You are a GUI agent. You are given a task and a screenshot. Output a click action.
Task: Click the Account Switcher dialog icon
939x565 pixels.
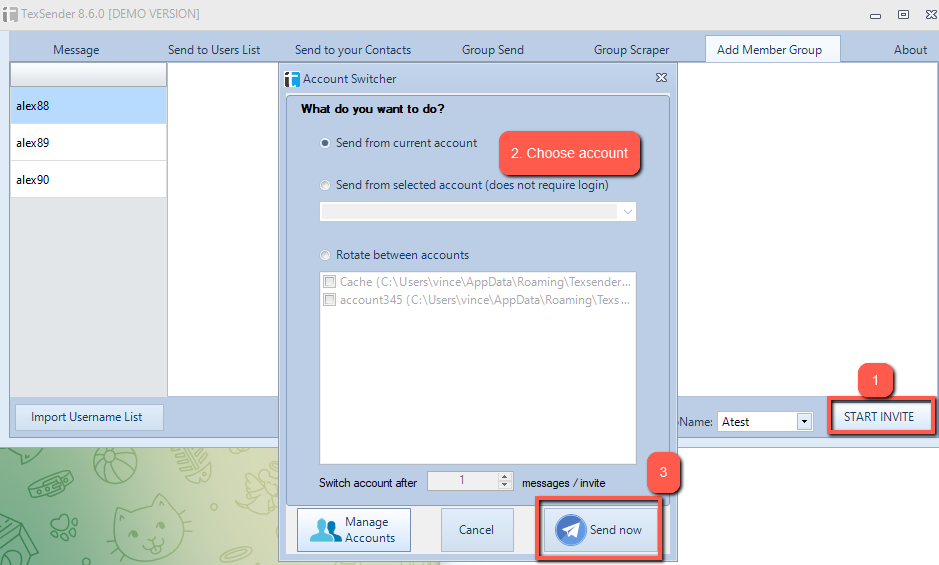(292, 79)
